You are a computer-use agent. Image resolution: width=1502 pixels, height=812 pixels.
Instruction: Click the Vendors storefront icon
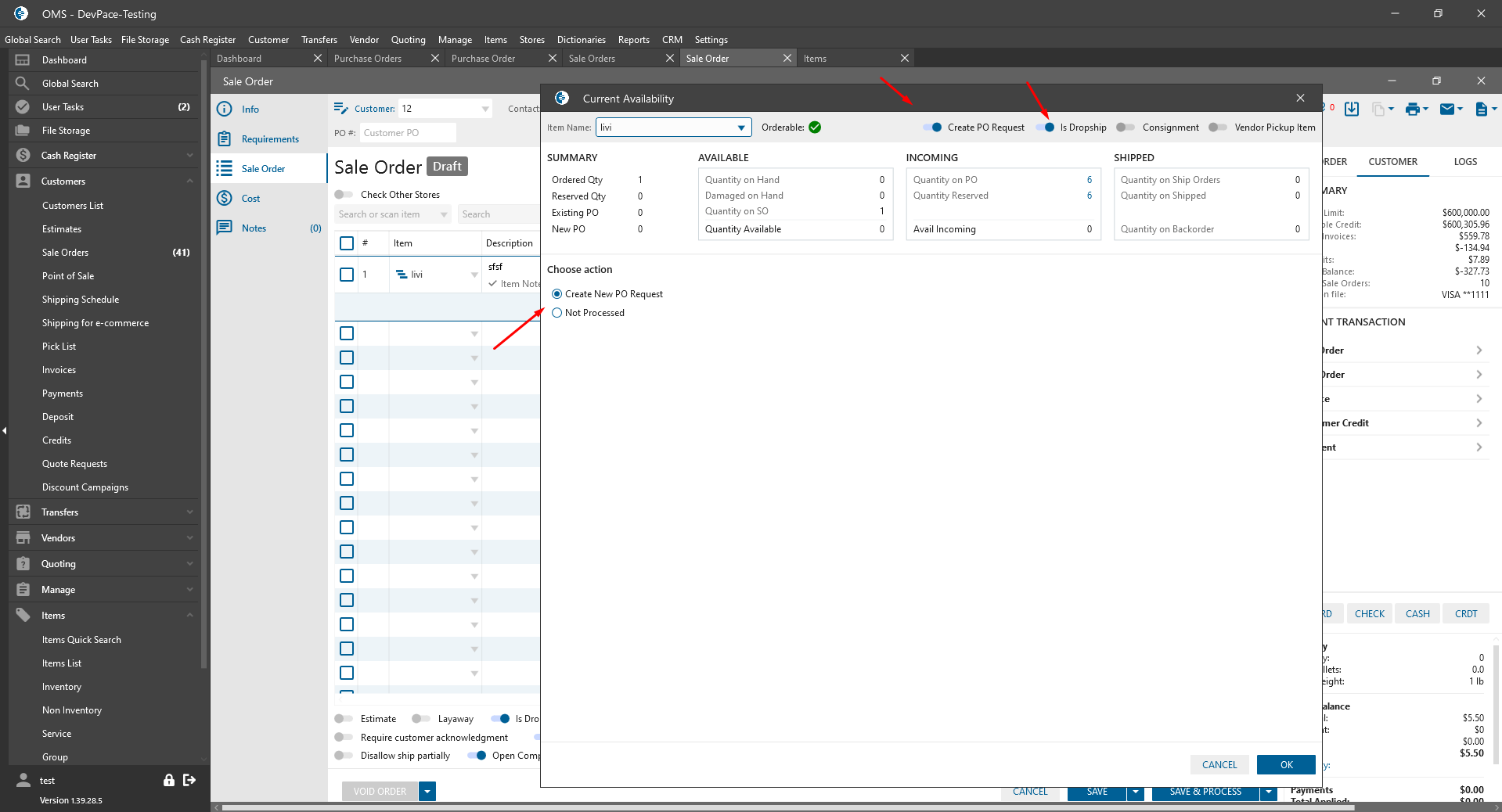[x=23, y=538]
